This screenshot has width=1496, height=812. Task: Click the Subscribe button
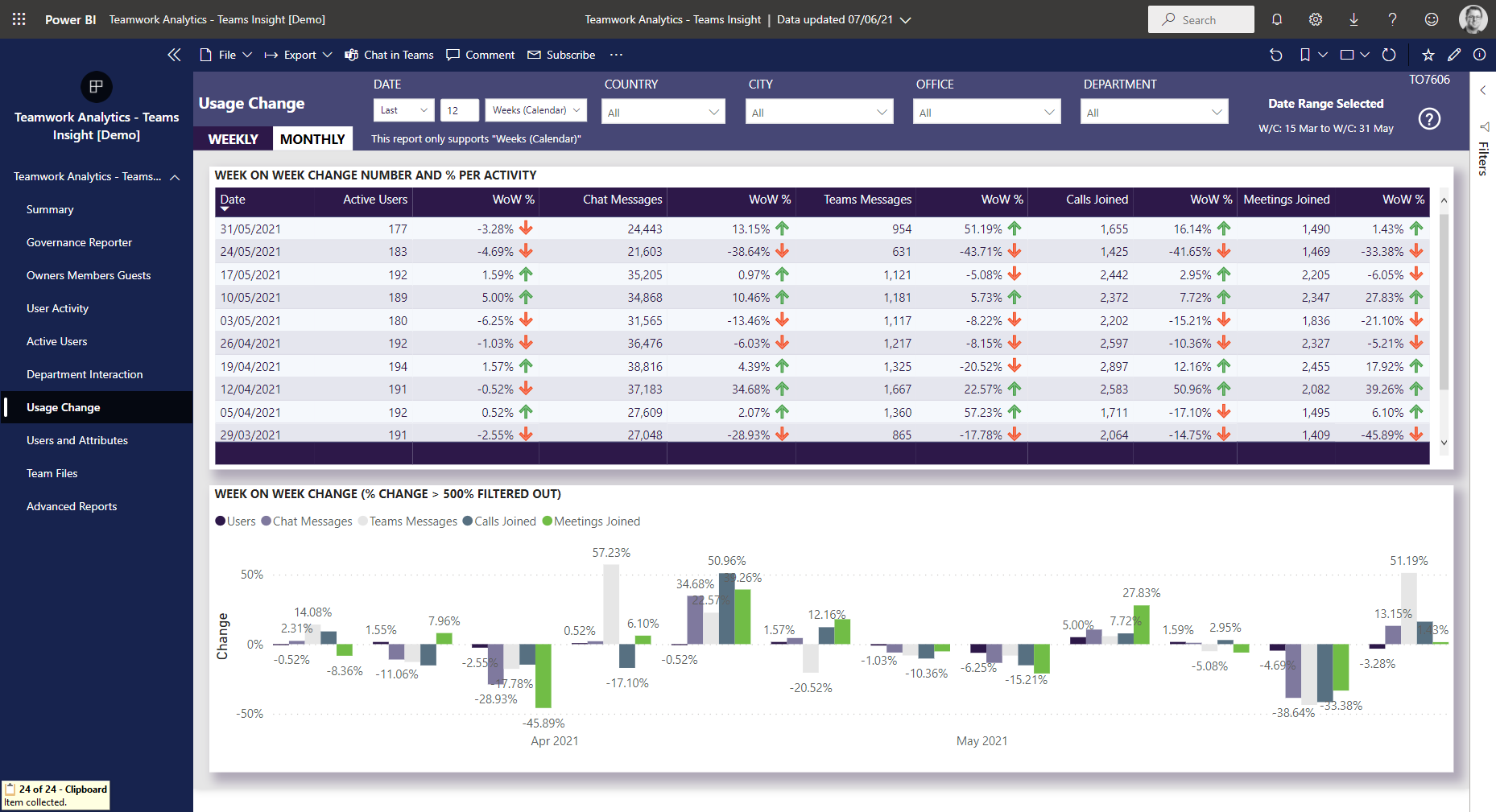click(x=561, y=55)
